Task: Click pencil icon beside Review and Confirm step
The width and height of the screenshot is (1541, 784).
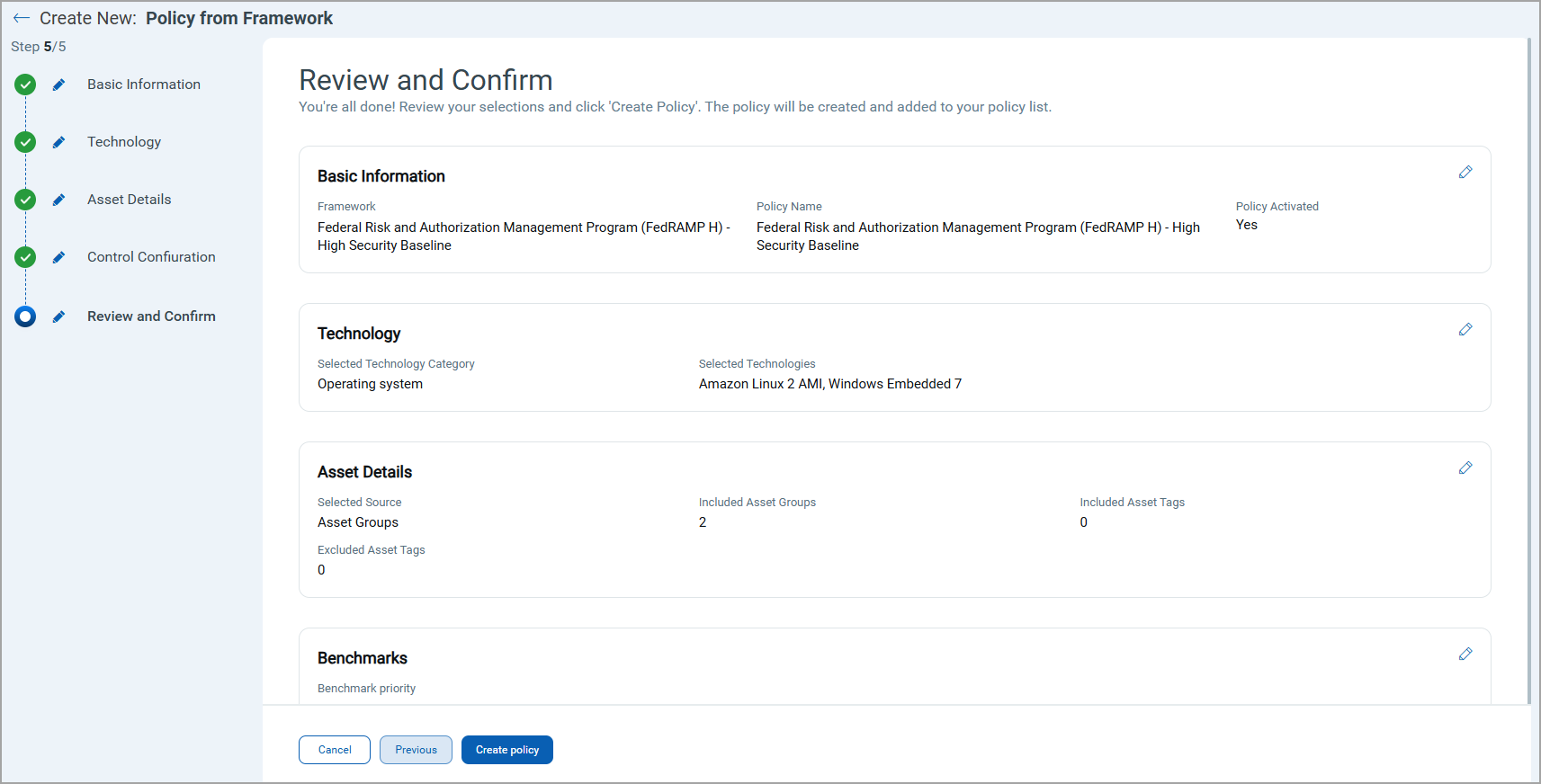Action: click(58, 316)
